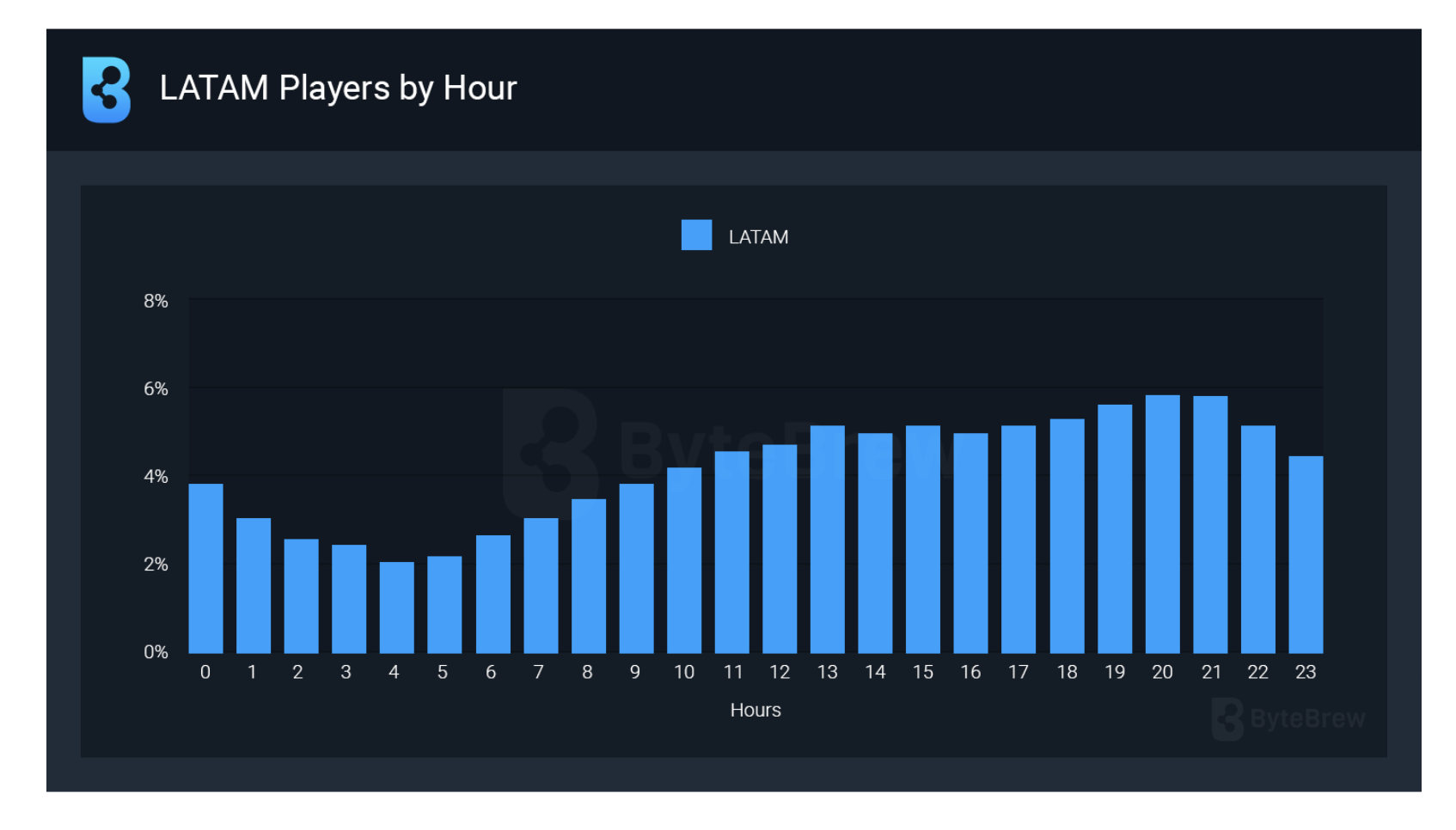Click the bar for hour 13
Viewport: 1456px width, 830px height.
click(x=828, y=540)
